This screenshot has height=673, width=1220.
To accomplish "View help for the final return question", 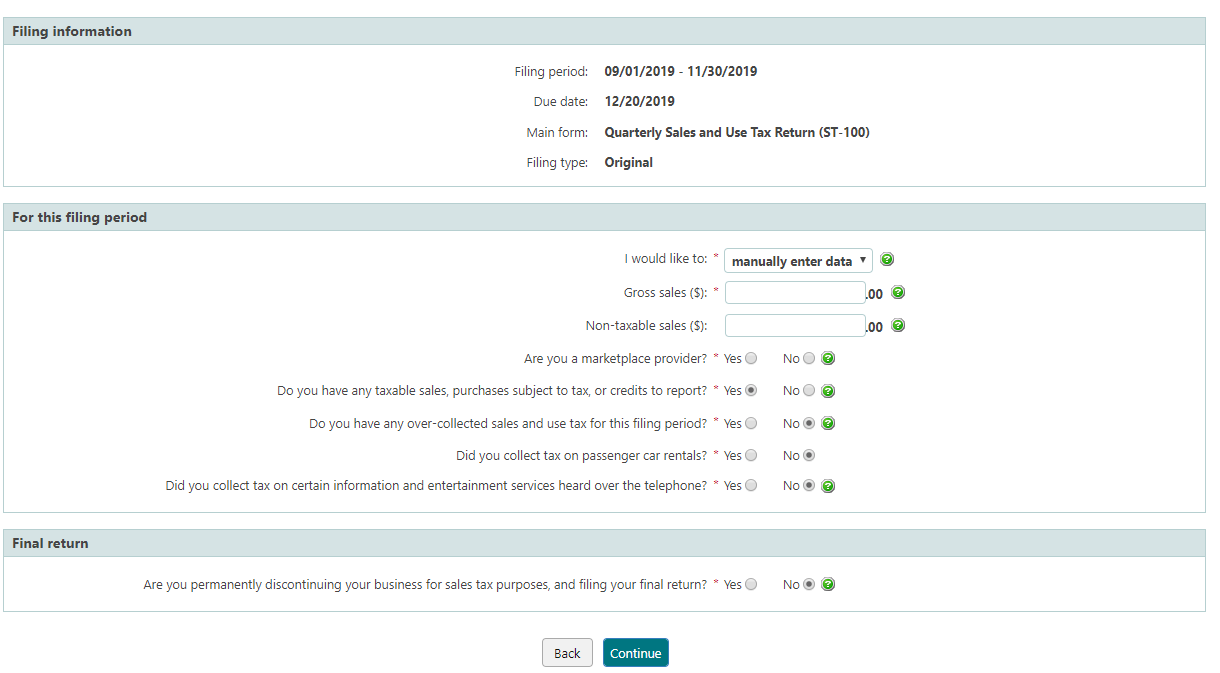I will 828,585.
